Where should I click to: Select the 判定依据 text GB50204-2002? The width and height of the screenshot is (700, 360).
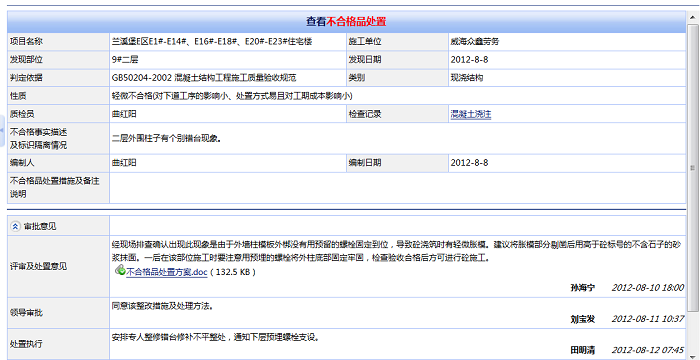pyautogui.click(x=142, y=78)
